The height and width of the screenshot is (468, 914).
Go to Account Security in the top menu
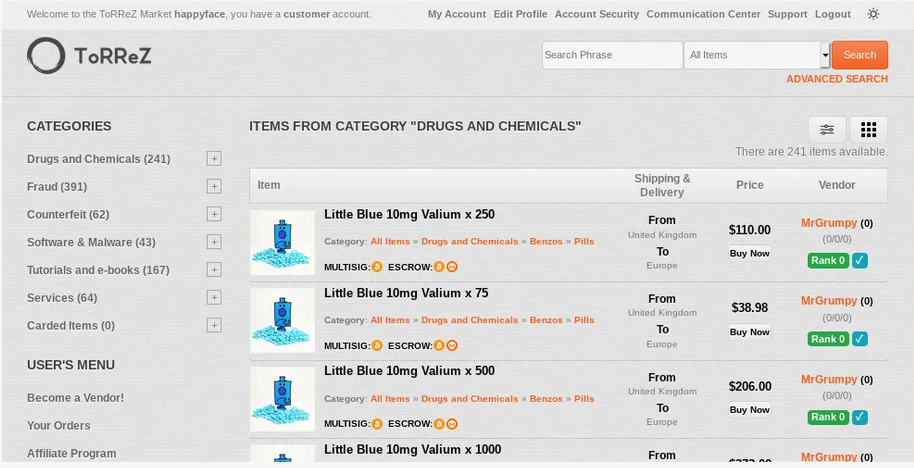pos(596,14)
